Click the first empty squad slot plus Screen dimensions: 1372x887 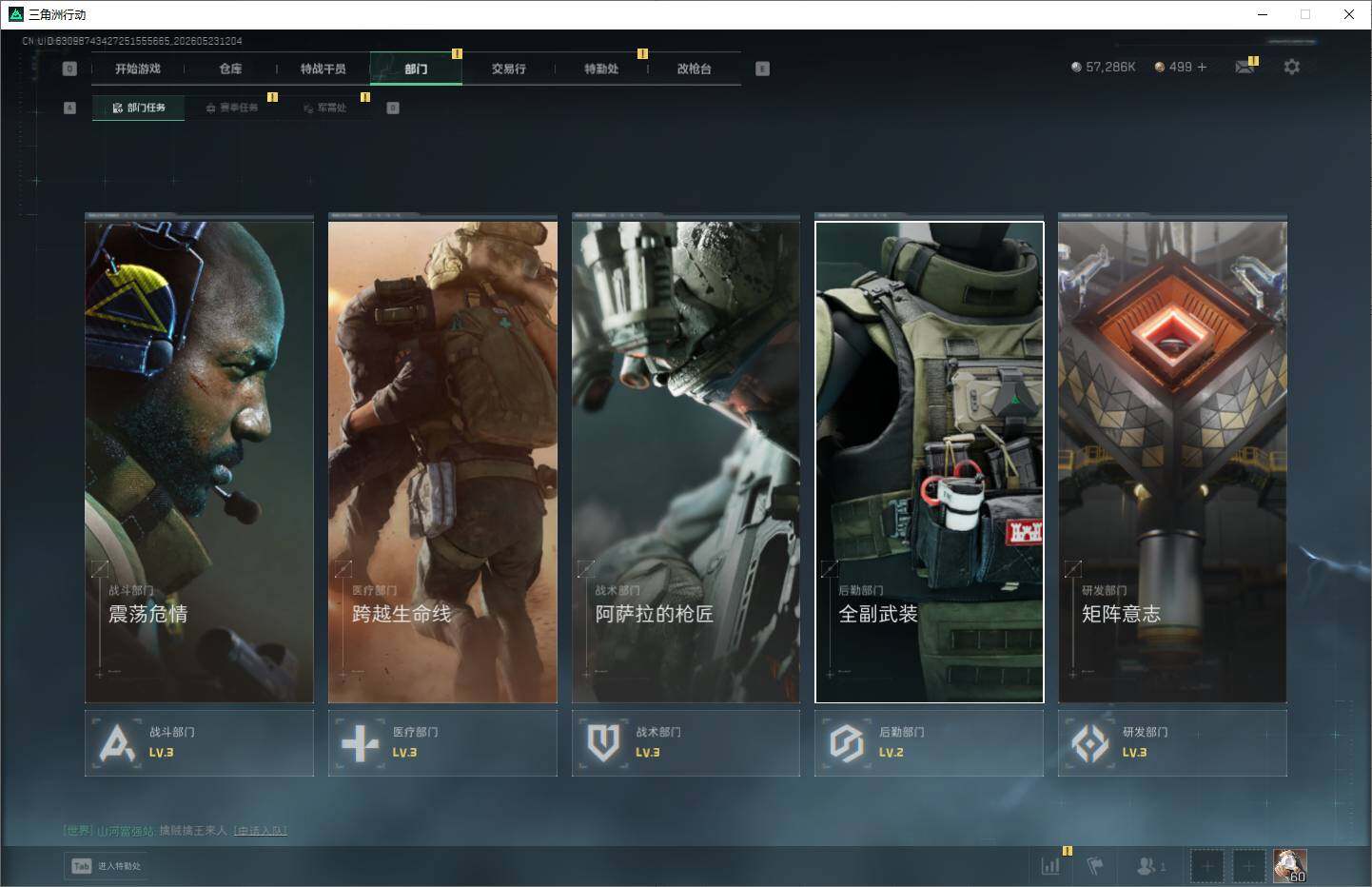(x=1207, y=866)
